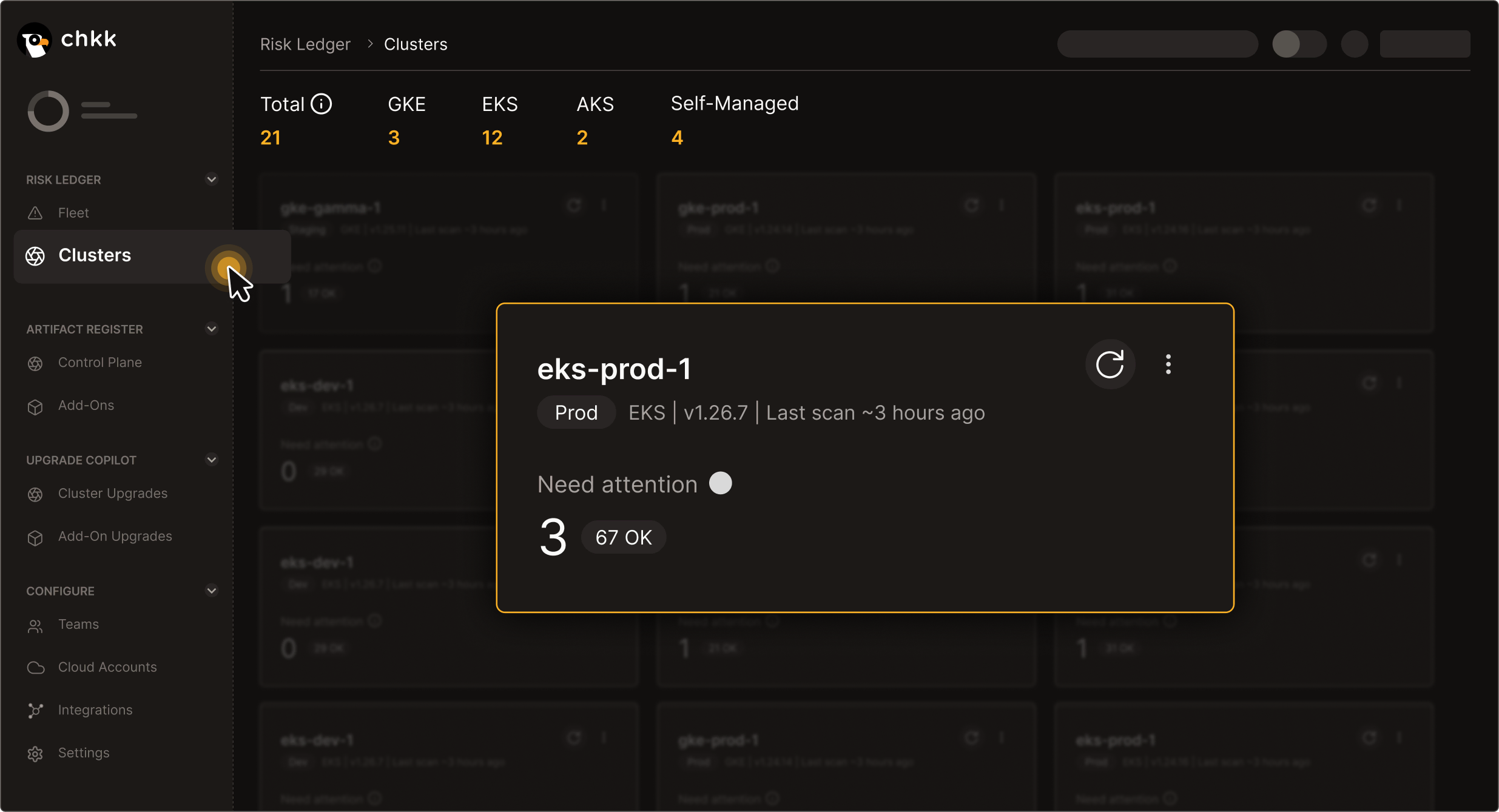Collapse the CONFIGURE section
Image resolution: width=1499 pixels, height=812 pixels.
(211, 591)
